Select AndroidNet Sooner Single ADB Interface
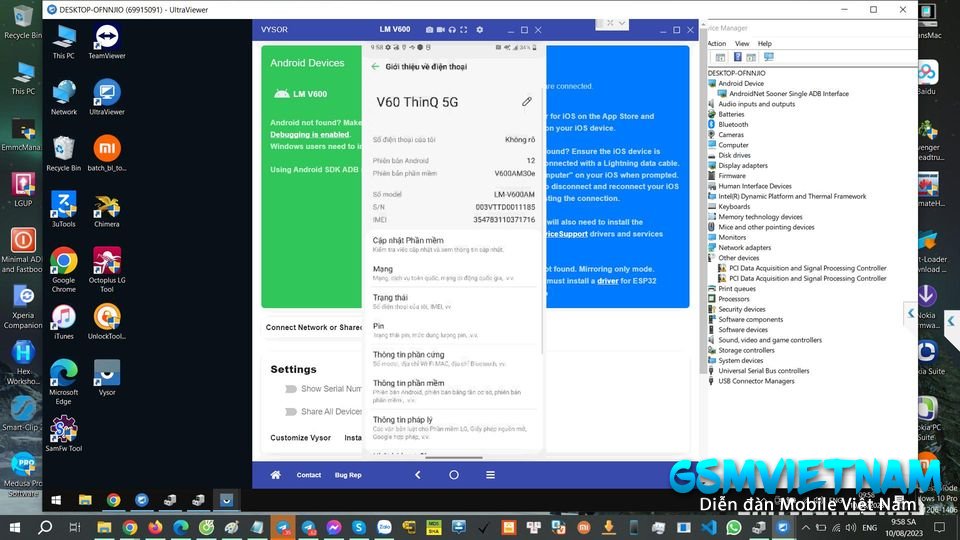The width and height of the screenshot is (960, 540). (x=783, y=94)
